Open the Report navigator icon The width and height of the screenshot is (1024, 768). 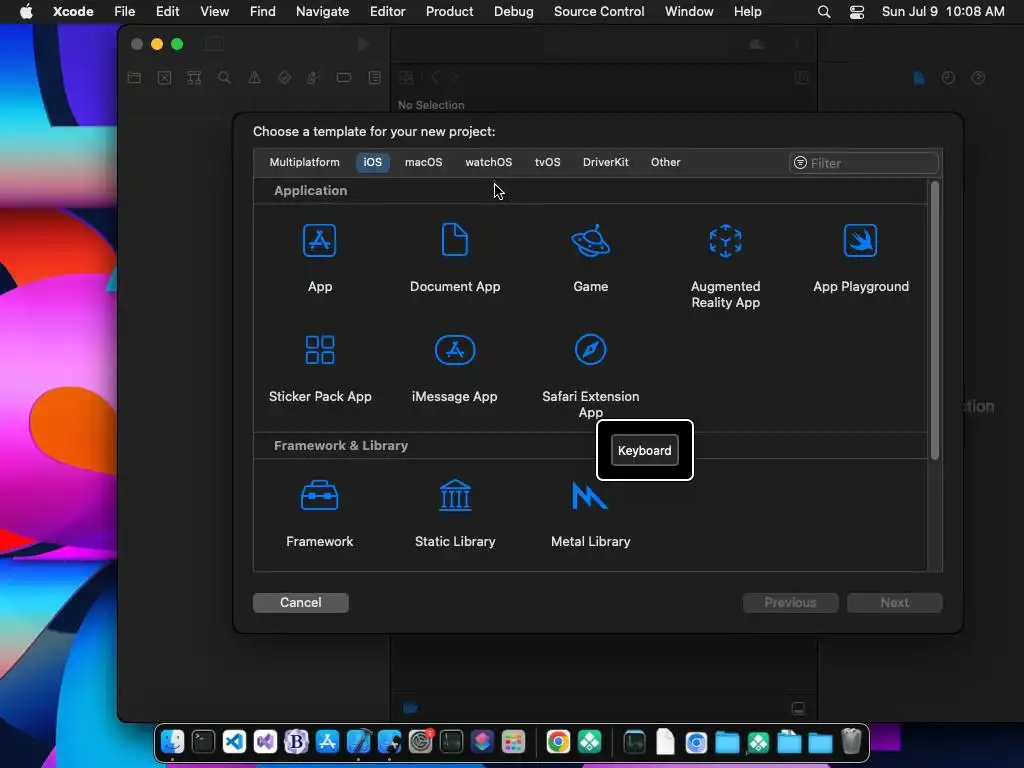tap(374, 78)
